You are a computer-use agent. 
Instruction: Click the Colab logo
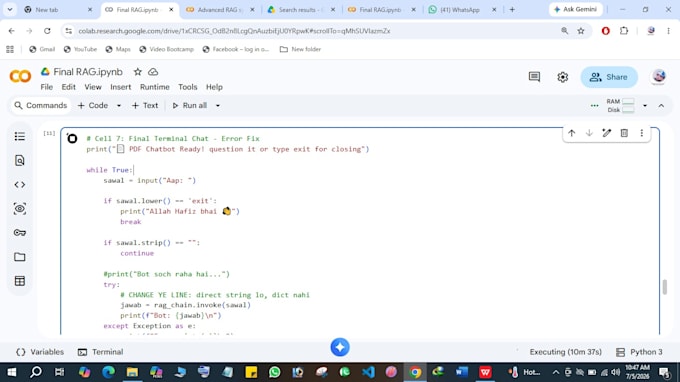tap(20, 76)
